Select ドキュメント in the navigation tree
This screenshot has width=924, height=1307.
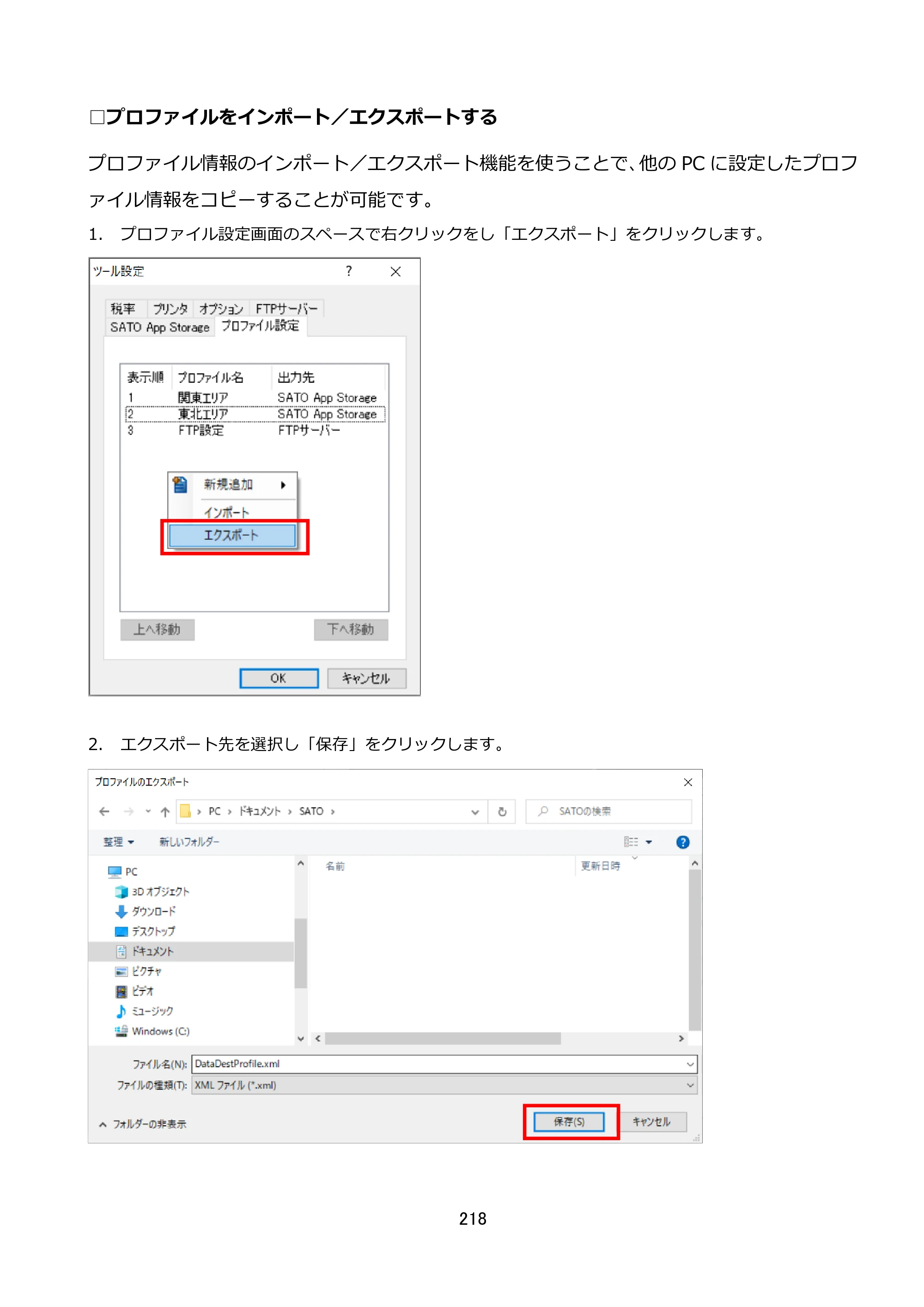point(191,951)
